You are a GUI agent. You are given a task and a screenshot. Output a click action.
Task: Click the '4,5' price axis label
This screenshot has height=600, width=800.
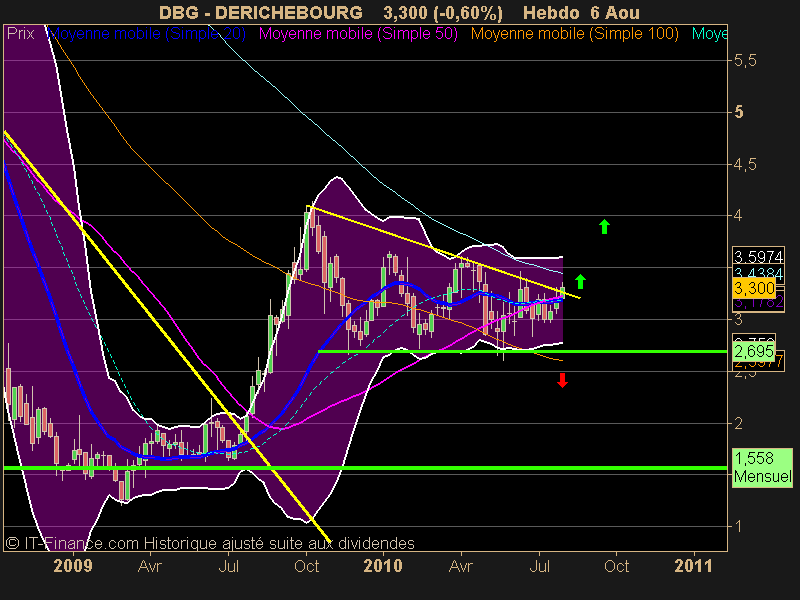click(745, 164)
